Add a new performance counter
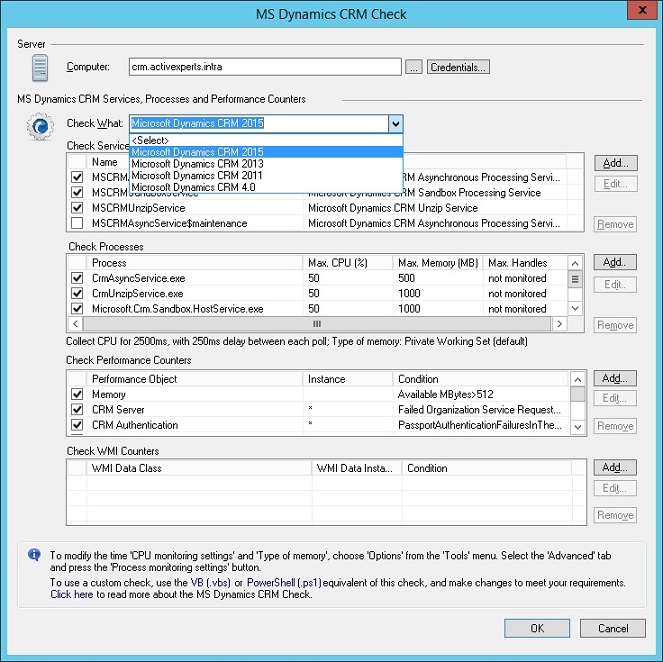 pyautogui.click(x=615, y=378)
